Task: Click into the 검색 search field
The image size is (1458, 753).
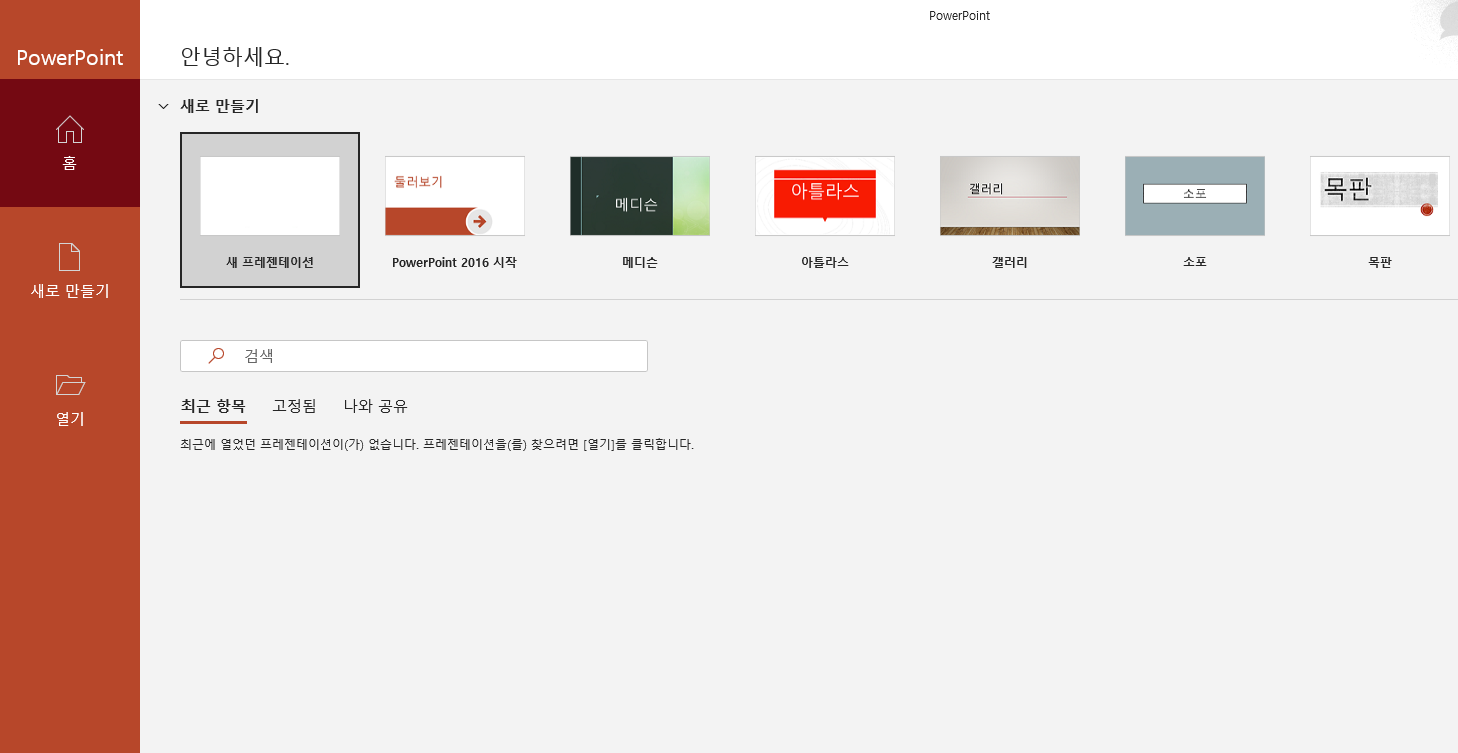Action: pos(414,356)
